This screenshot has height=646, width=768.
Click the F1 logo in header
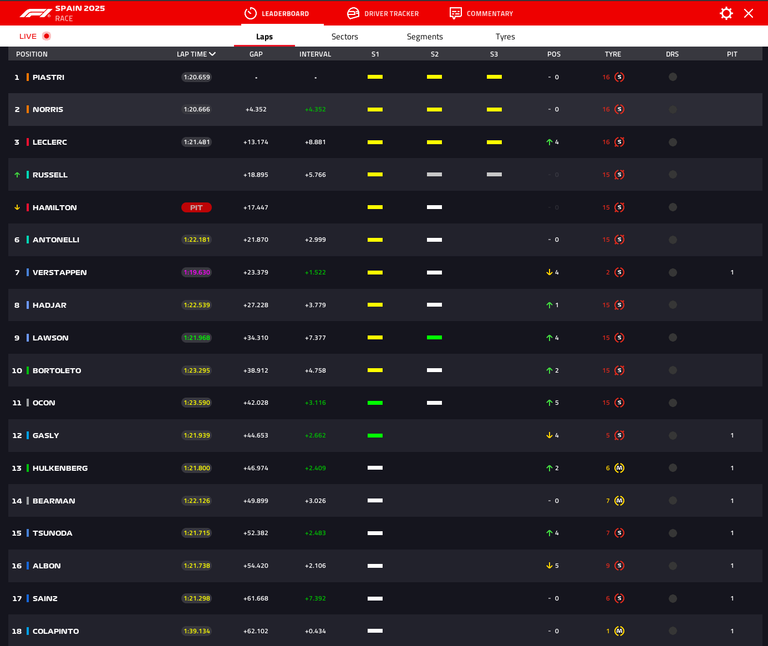35,13
